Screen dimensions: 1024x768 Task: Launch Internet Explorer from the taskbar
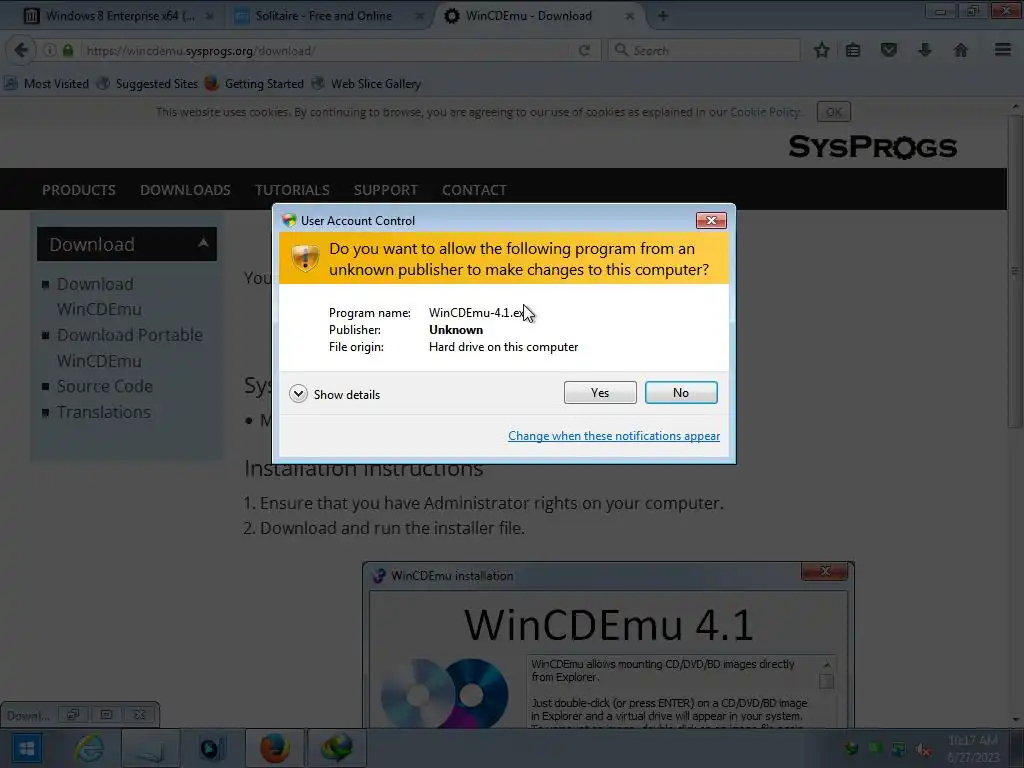pos(88,748)
